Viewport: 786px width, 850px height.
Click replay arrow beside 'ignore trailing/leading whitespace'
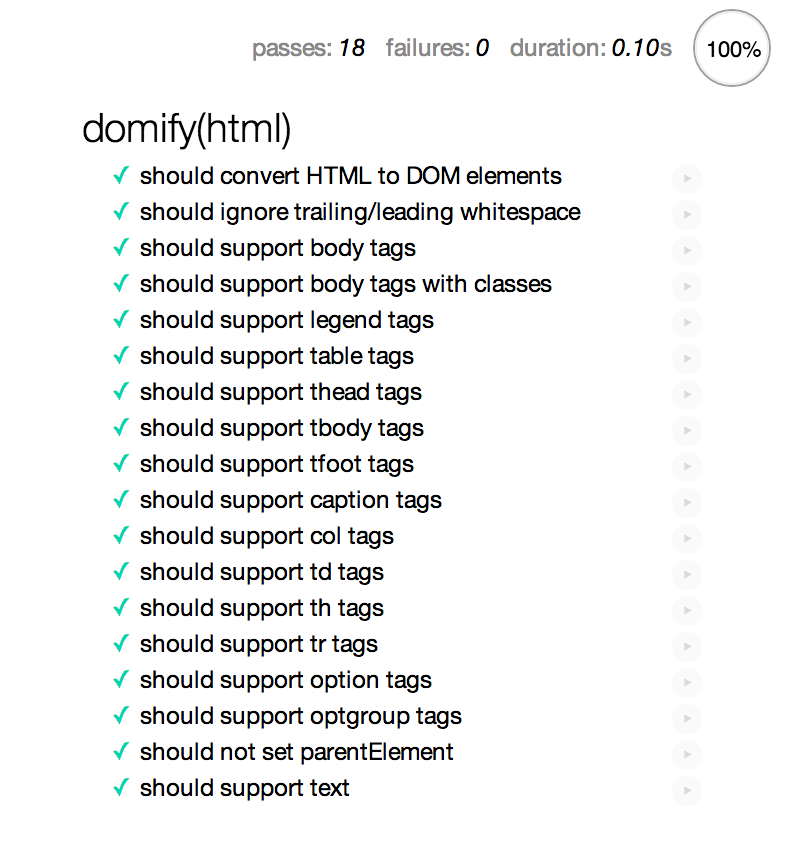tap(687, 215)
